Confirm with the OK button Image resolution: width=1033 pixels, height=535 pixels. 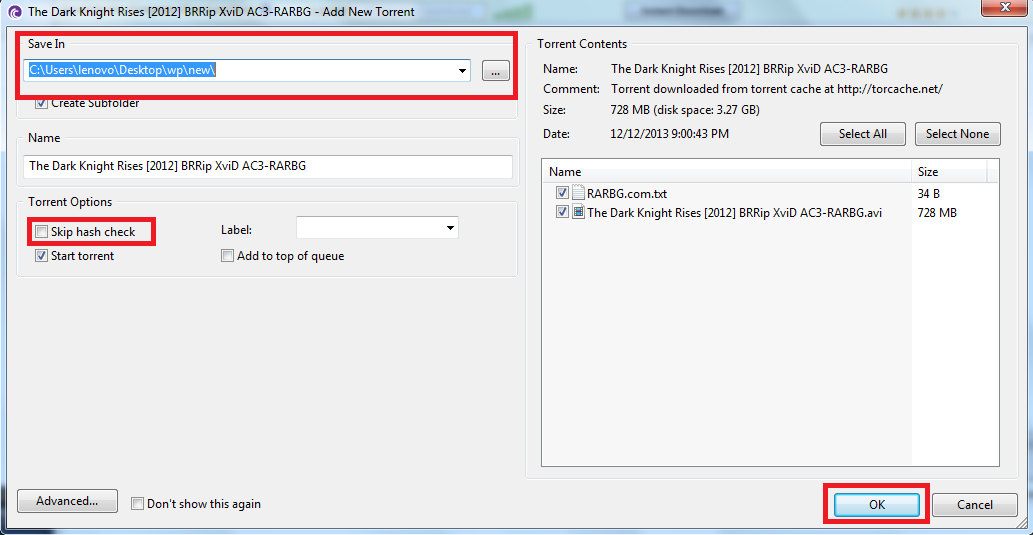tap(877, 505)
